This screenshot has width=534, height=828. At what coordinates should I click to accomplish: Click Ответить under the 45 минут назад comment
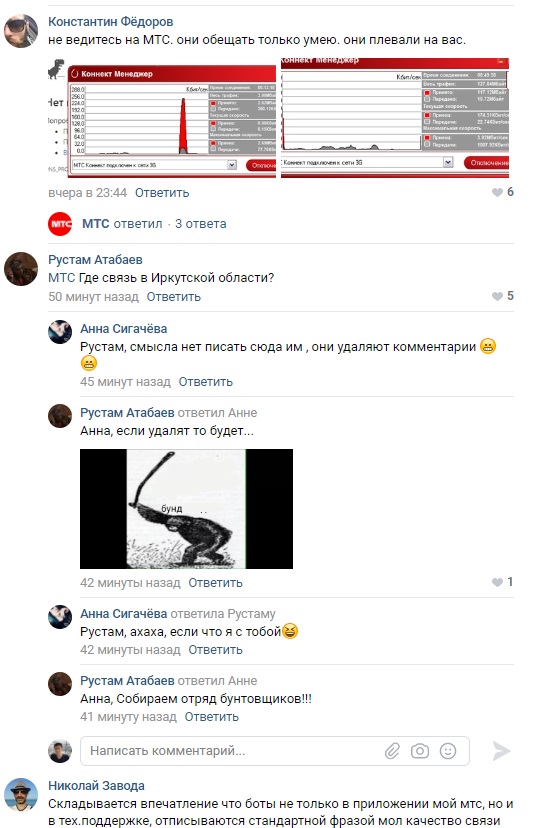[x=205, y=382]
